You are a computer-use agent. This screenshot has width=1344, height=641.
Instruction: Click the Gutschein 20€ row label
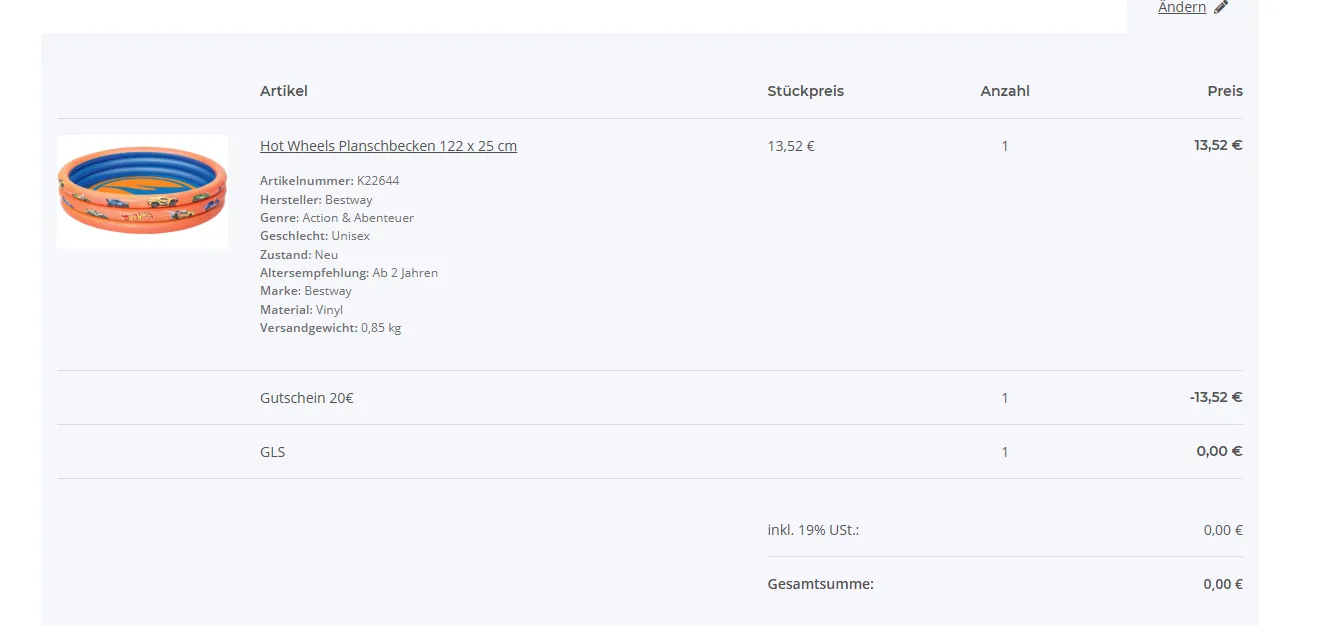[306, 398]
